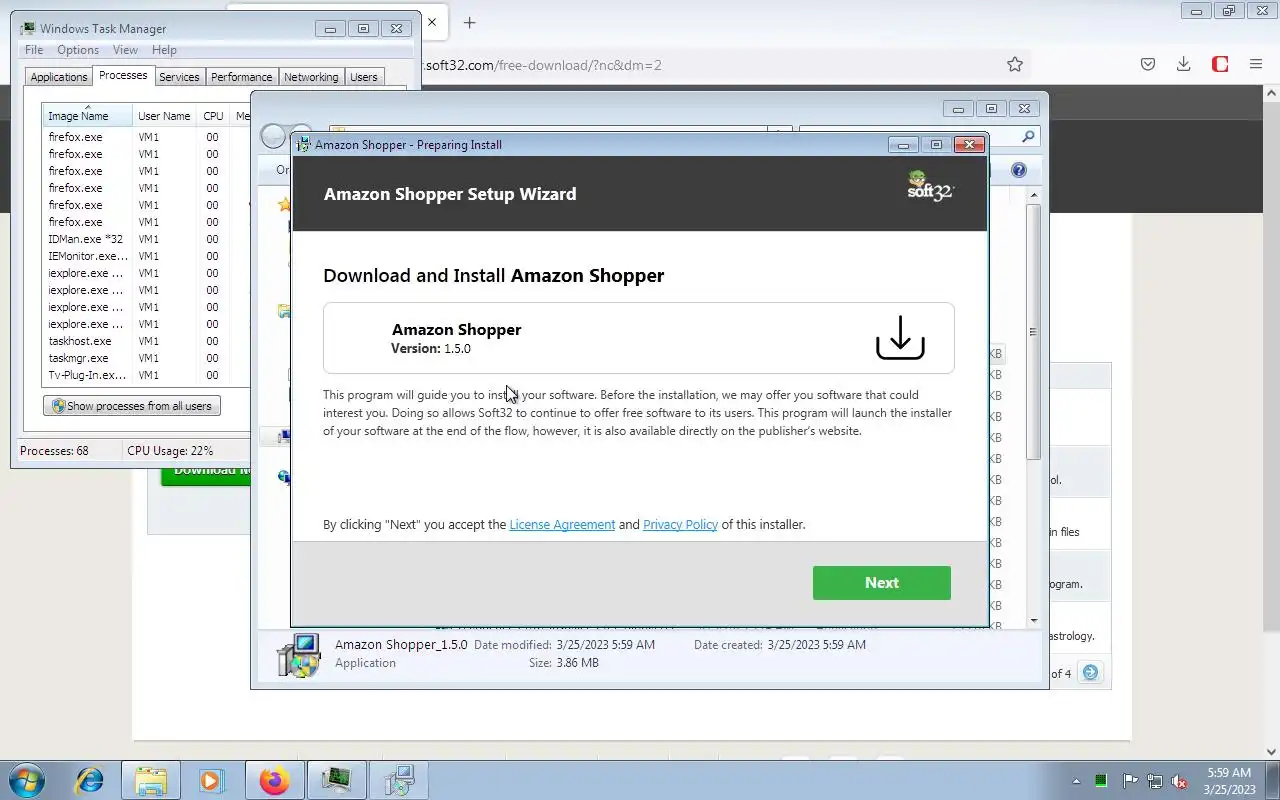
Task: Click the network connection tray icon
Action: pyautogui.click(x=1155, y=781)
